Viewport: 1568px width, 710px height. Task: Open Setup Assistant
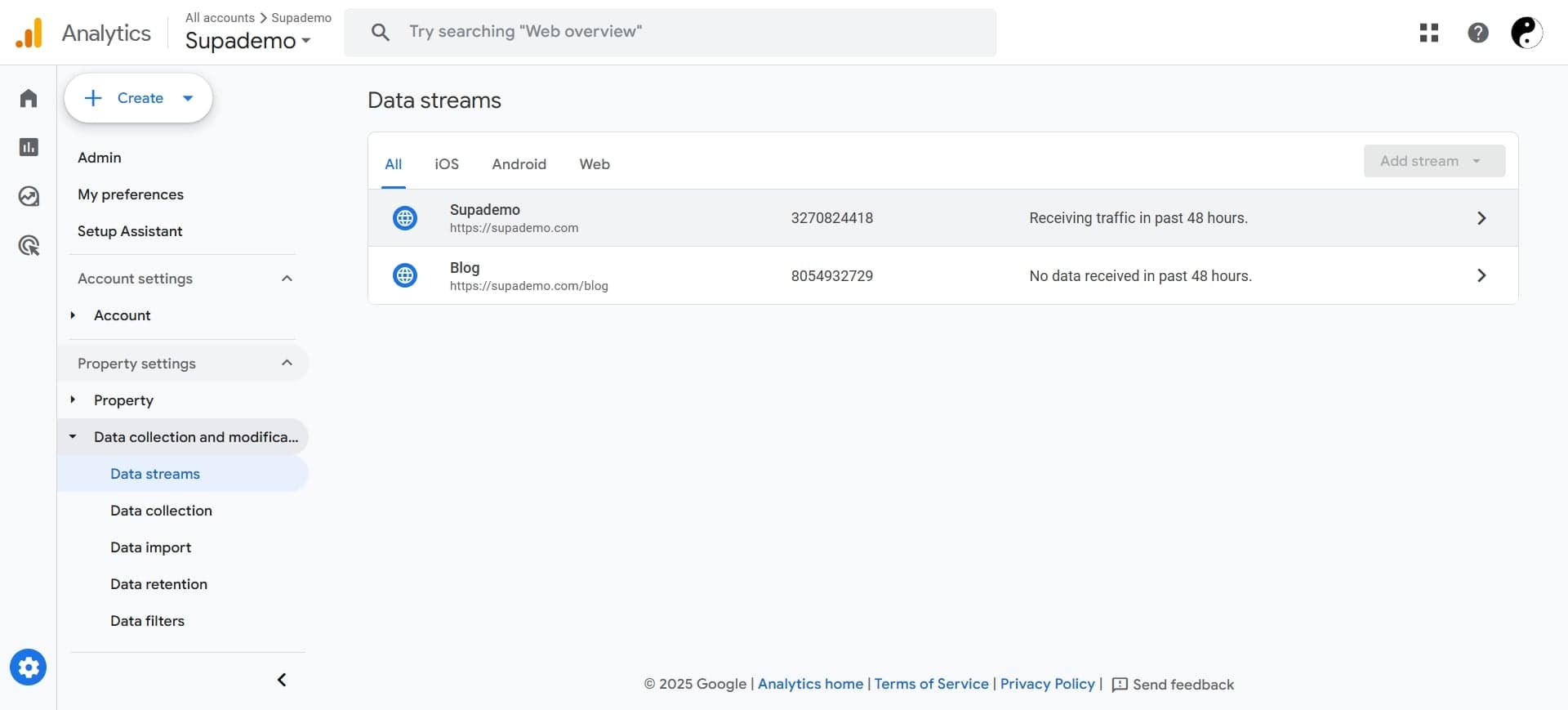point(130,231)
